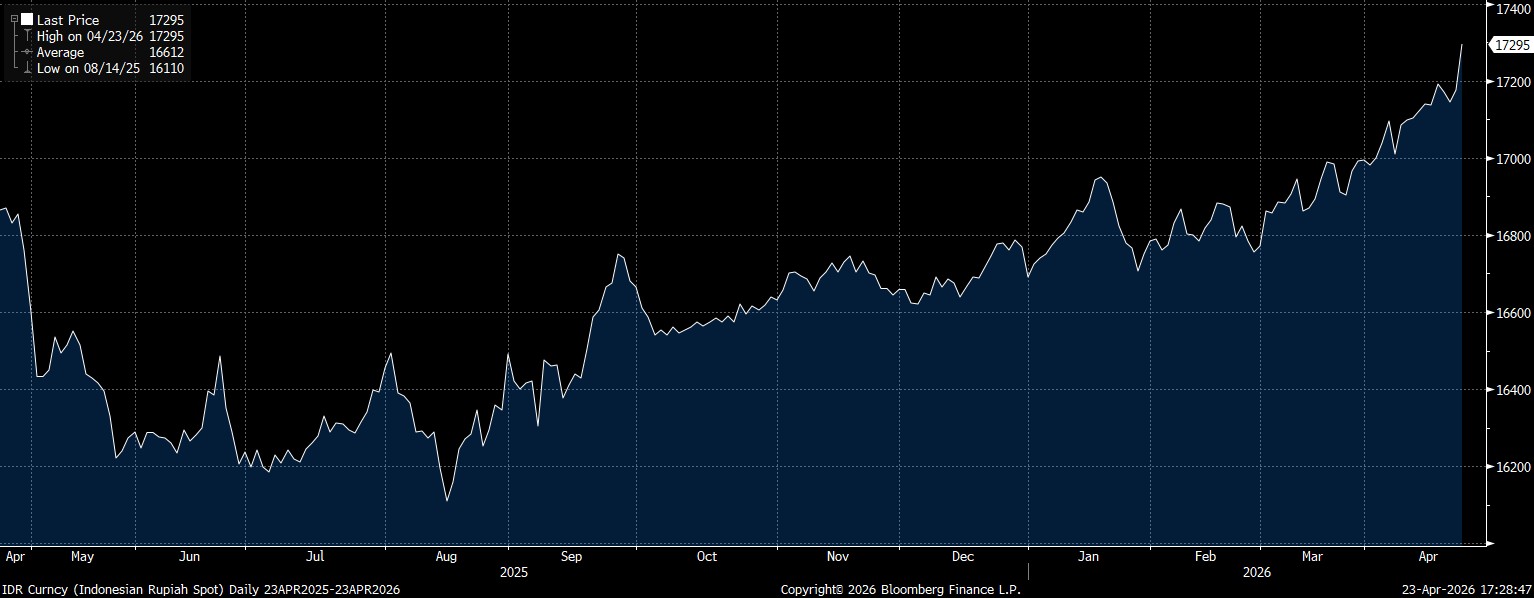Click the 2026 year label on time axis
This screenshot has height=598, width=1534.
(x=1257, y=573)
